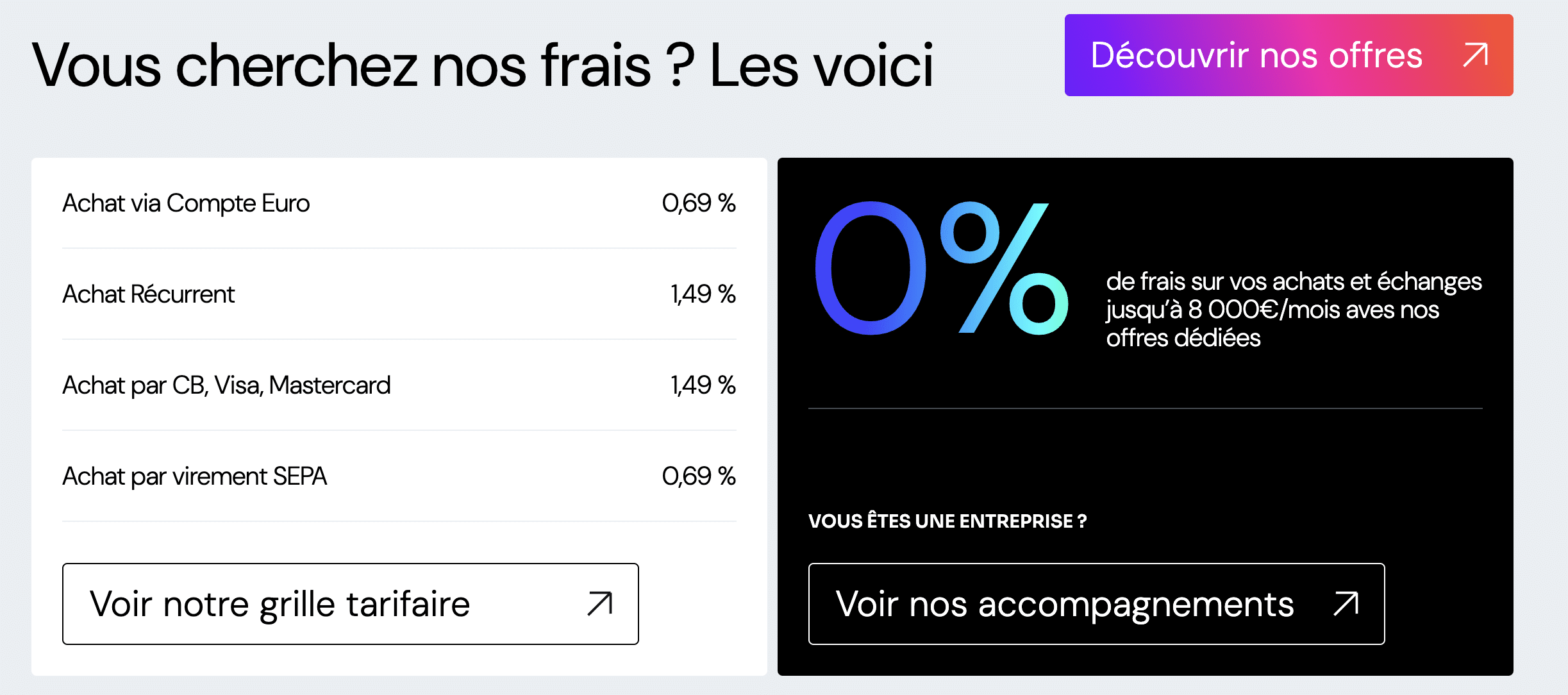The height and width of the screenshot is (695, 1568).
Task: Select the Achat via Compte Euro label
Action: pyautogui.click(x=186, y=203)
